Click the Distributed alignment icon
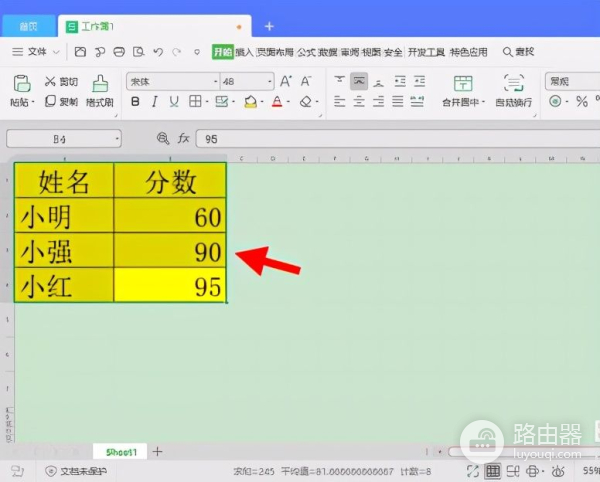Screen dimensions: 600x482 (417, 101)
